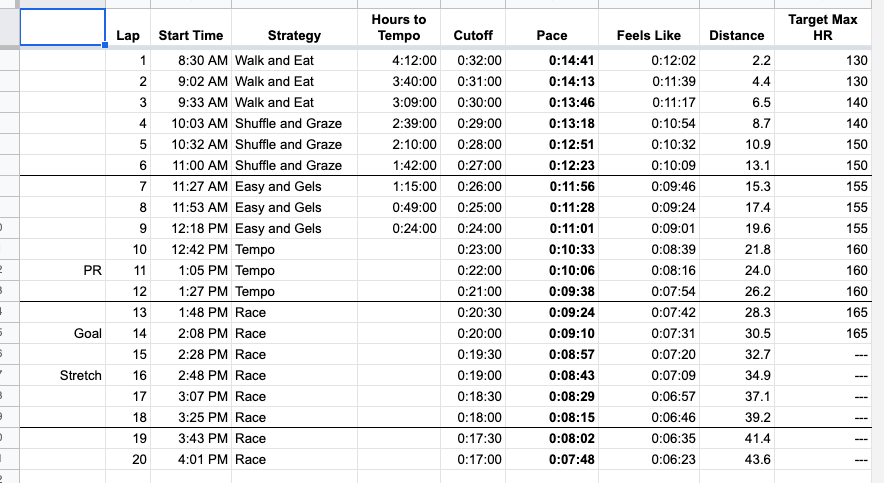The height and width of the screenshot is (483, 884).
Task: Select the "Stretch" label cell
Action: coord(62,375)
